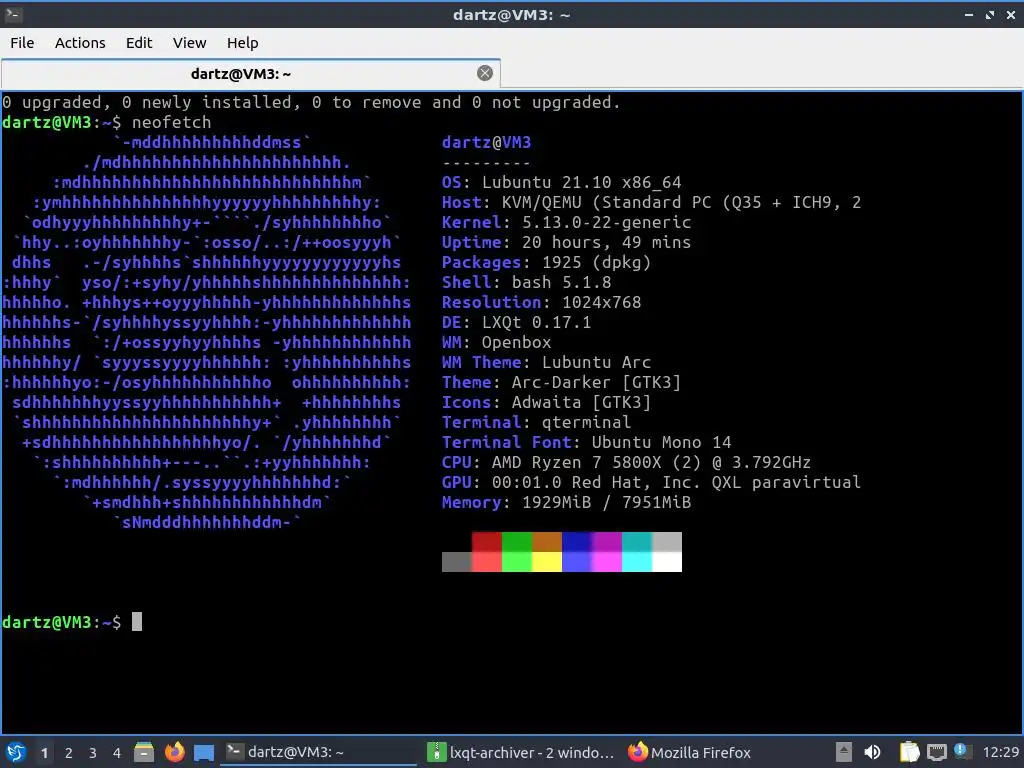Maximize the qterminal window
The image size is (1024, 768).
click(x=990, y=14)
